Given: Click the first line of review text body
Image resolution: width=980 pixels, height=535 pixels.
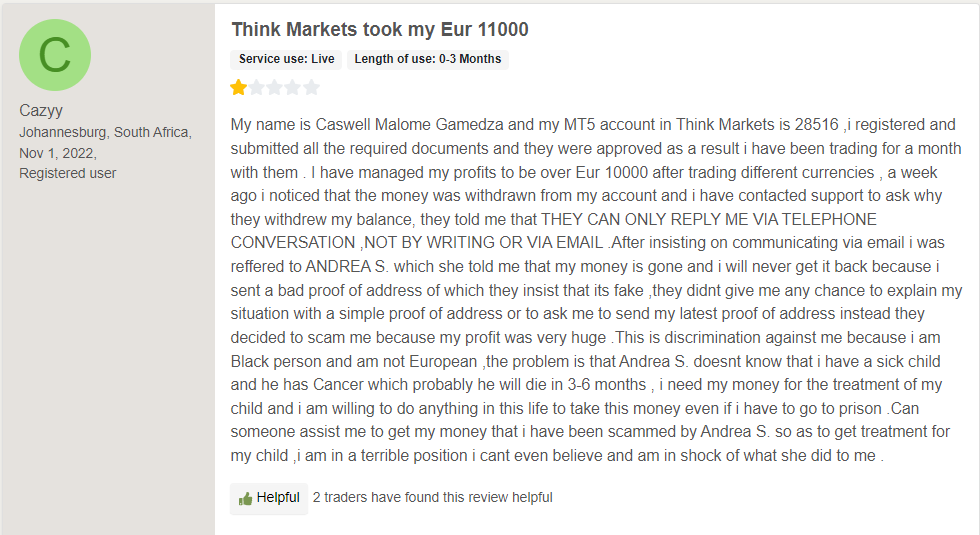Looking at the screenshot, I should click(593, 124).
